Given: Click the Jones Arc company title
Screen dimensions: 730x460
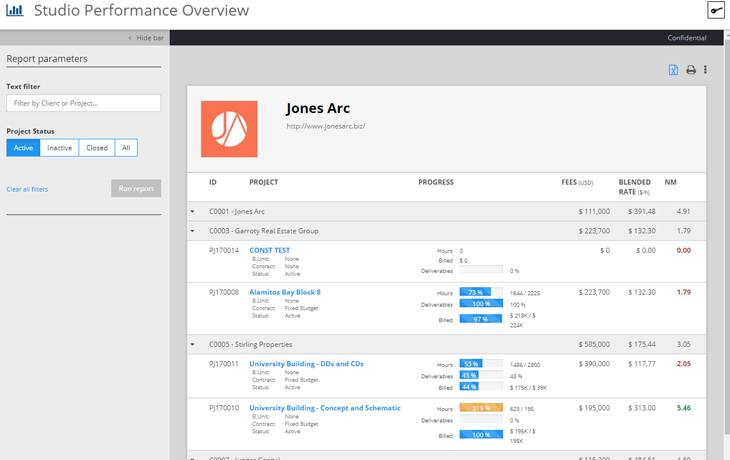Looking at the screenshot, I should click(318, 108).
